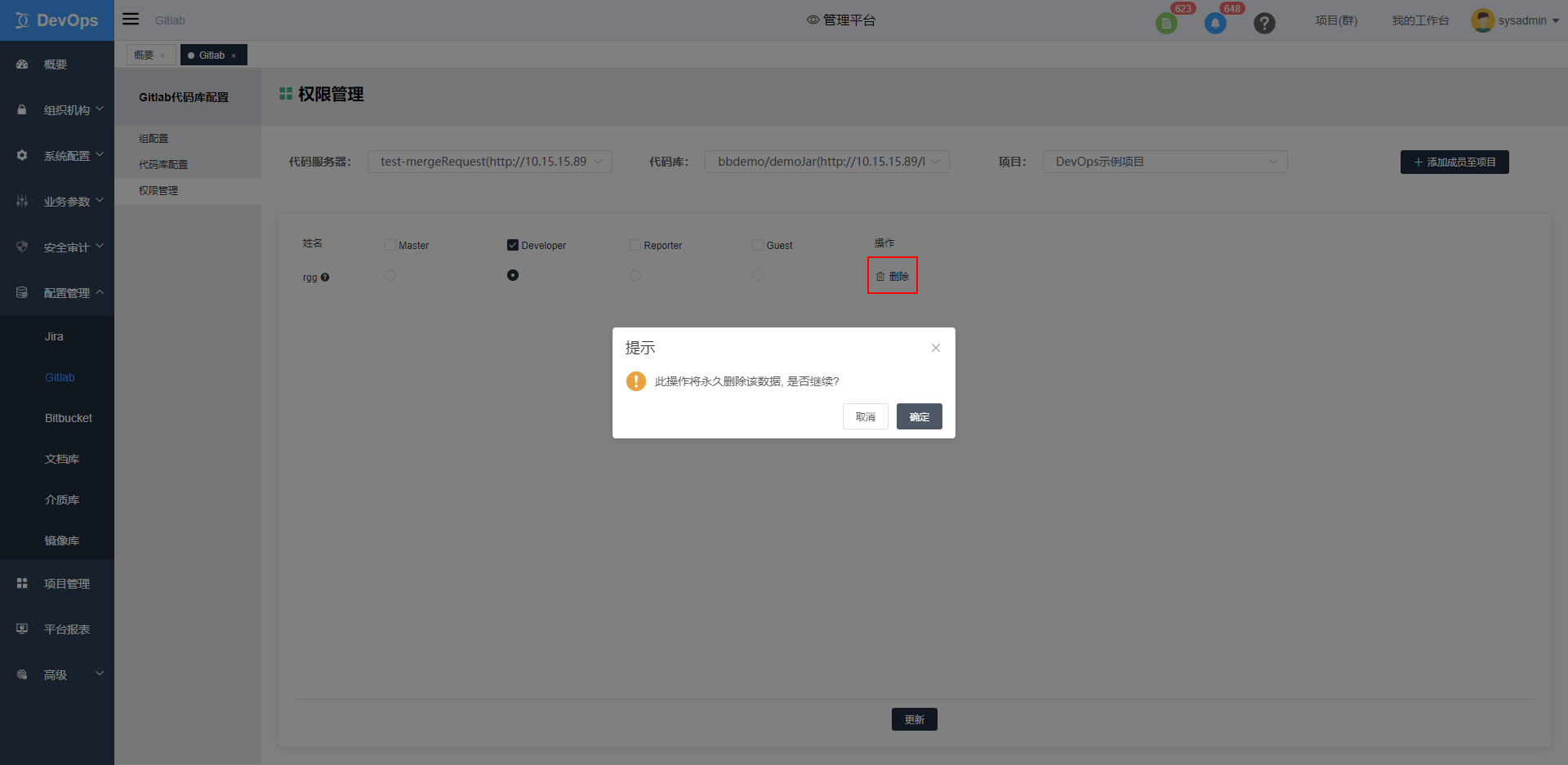Open Jira in sidebar
The image size is (1568, 765).
click(54, 336)
